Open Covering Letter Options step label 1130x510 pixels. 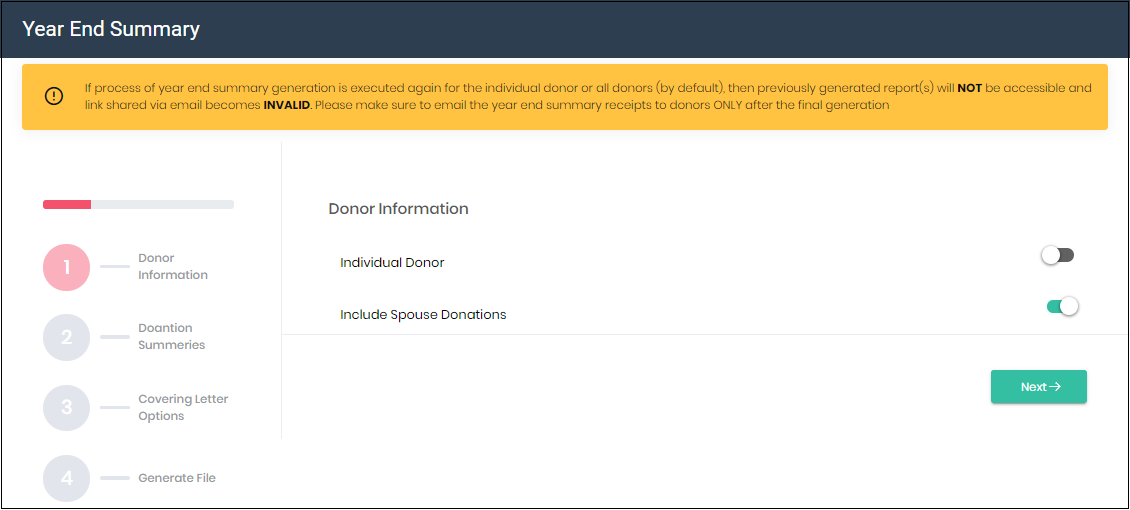coord(183,408)
